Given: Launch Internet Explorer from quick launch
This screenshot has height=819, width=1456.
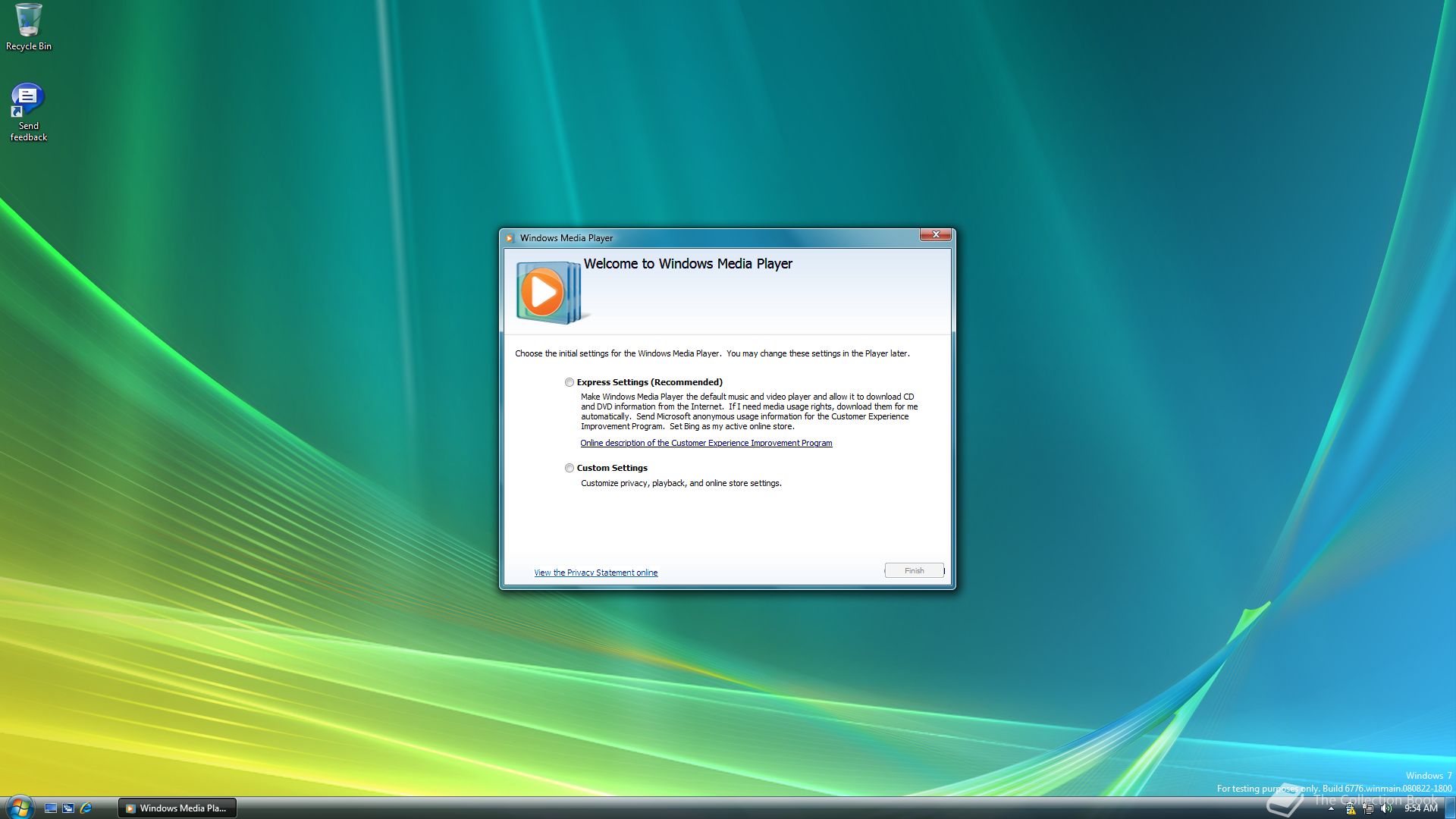Looking at the screenshot, I should point(86,808).
